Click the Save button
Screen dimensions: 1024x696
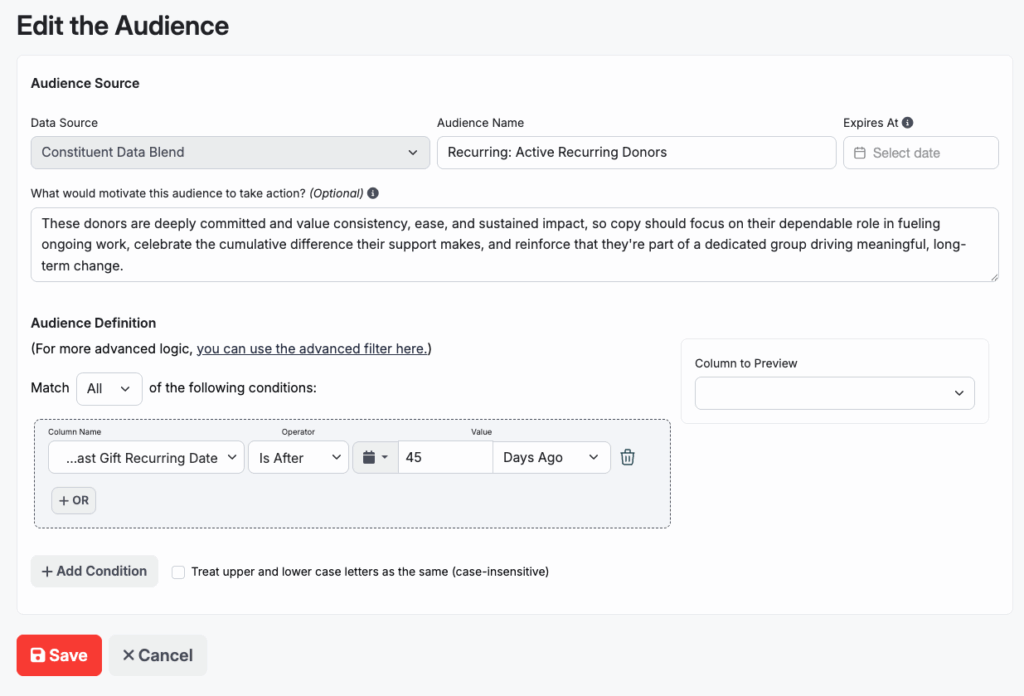pyautogui.click(x=59, y=655)
